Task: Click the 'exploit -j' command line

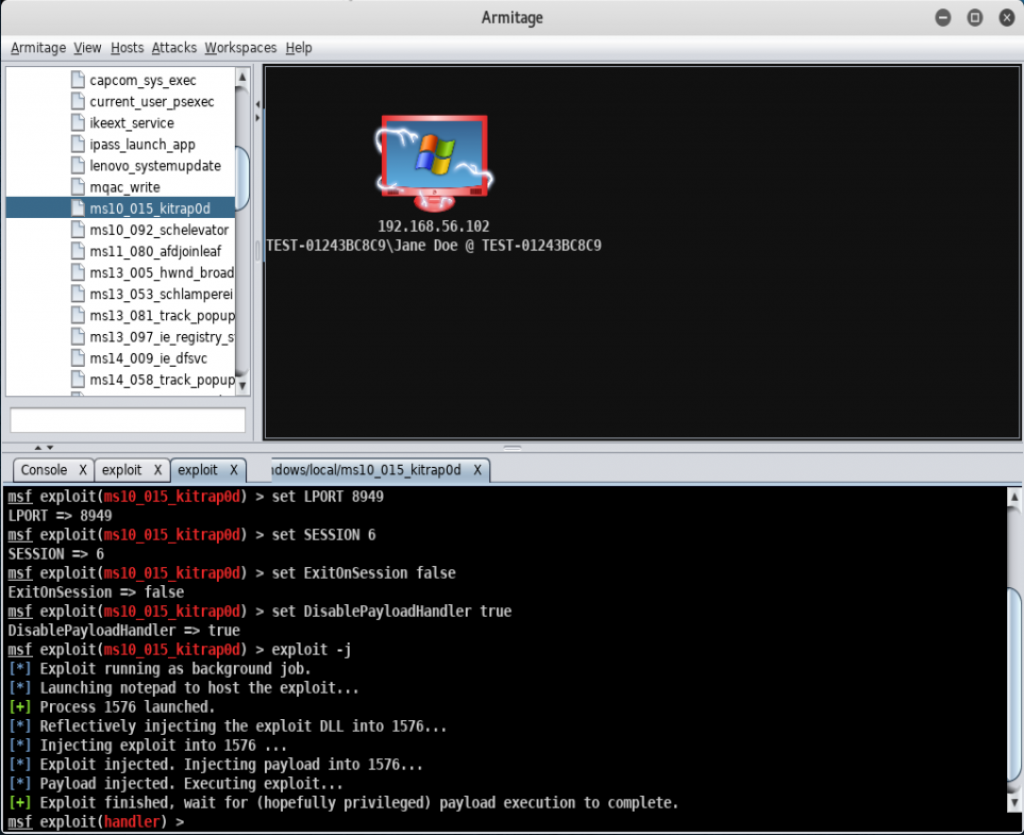Action: 180,650
